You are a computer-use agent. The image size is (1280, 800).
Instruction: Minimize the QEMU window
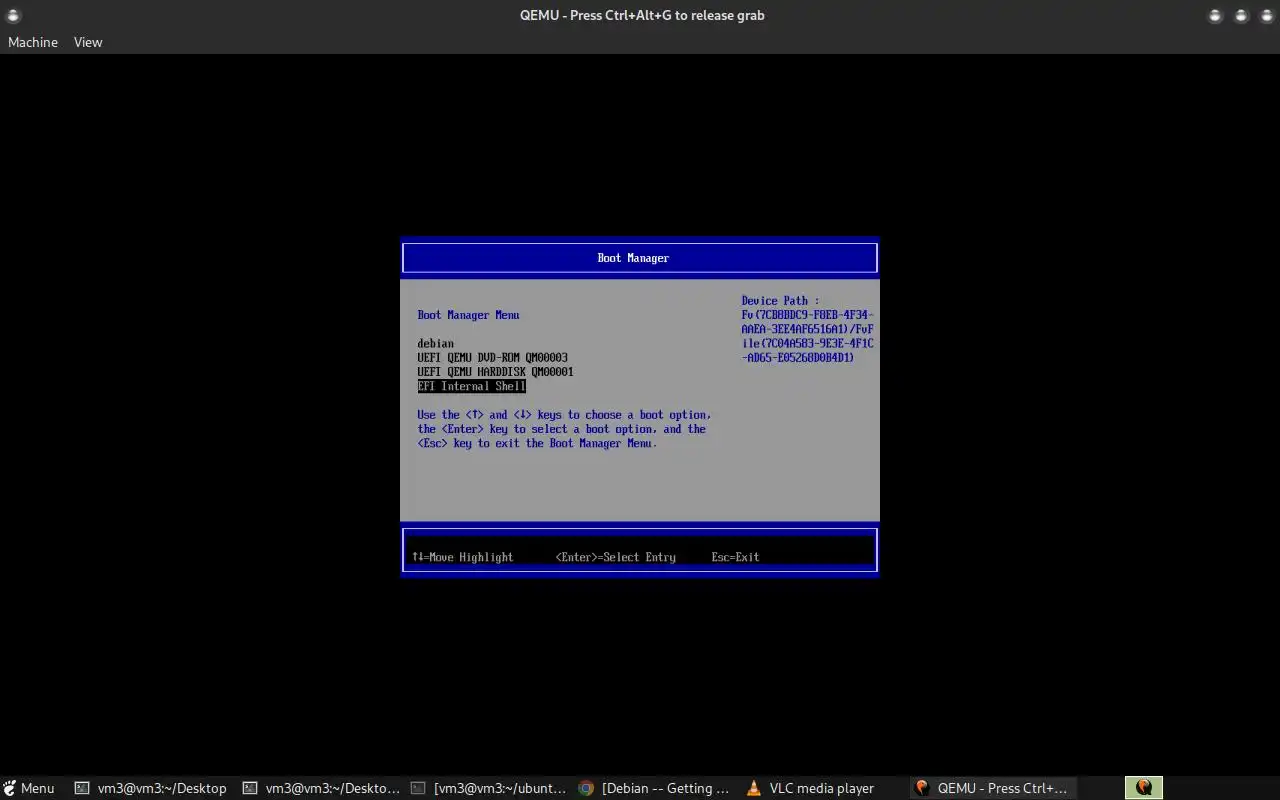[x=1215, y=15]
